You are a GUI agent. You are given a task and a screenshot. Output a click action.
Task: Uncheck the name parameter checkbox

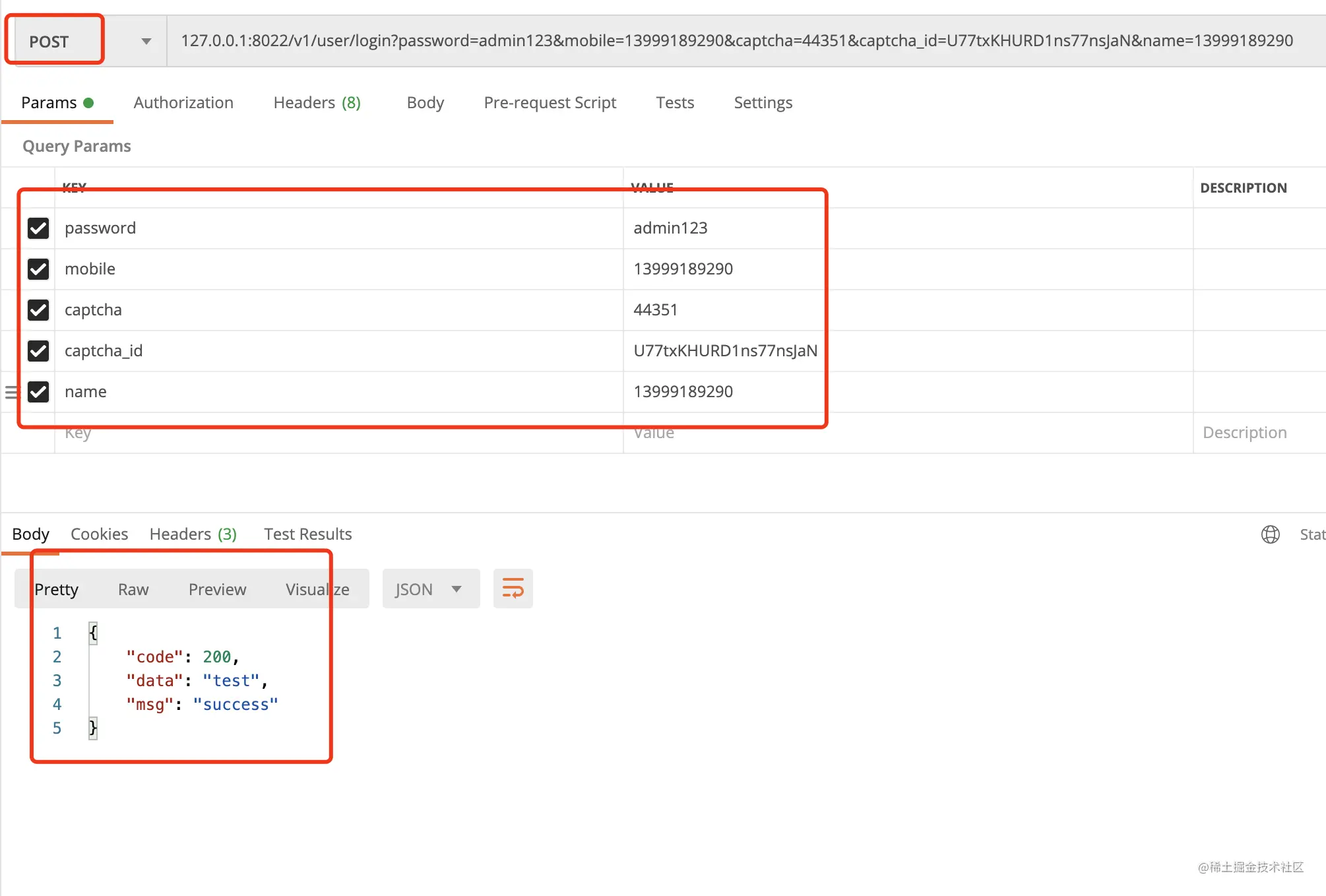[x=38, y=392]
